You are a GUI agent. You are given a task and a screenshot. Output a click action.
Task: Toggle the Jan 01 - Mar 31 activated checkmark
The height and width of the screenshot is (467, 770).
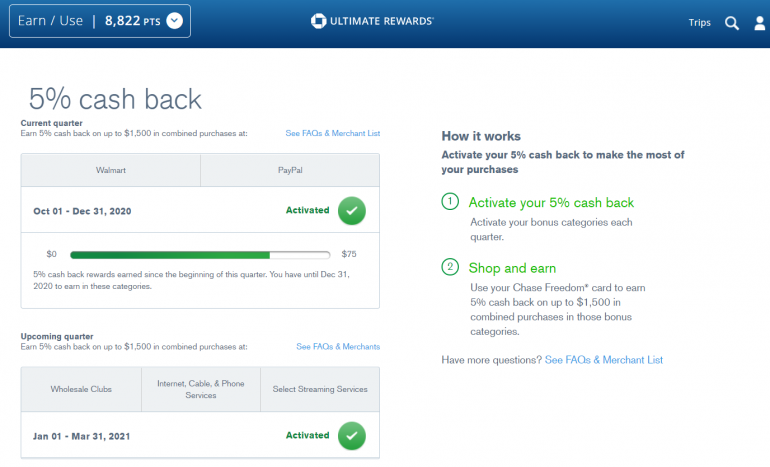click(351, 436)
